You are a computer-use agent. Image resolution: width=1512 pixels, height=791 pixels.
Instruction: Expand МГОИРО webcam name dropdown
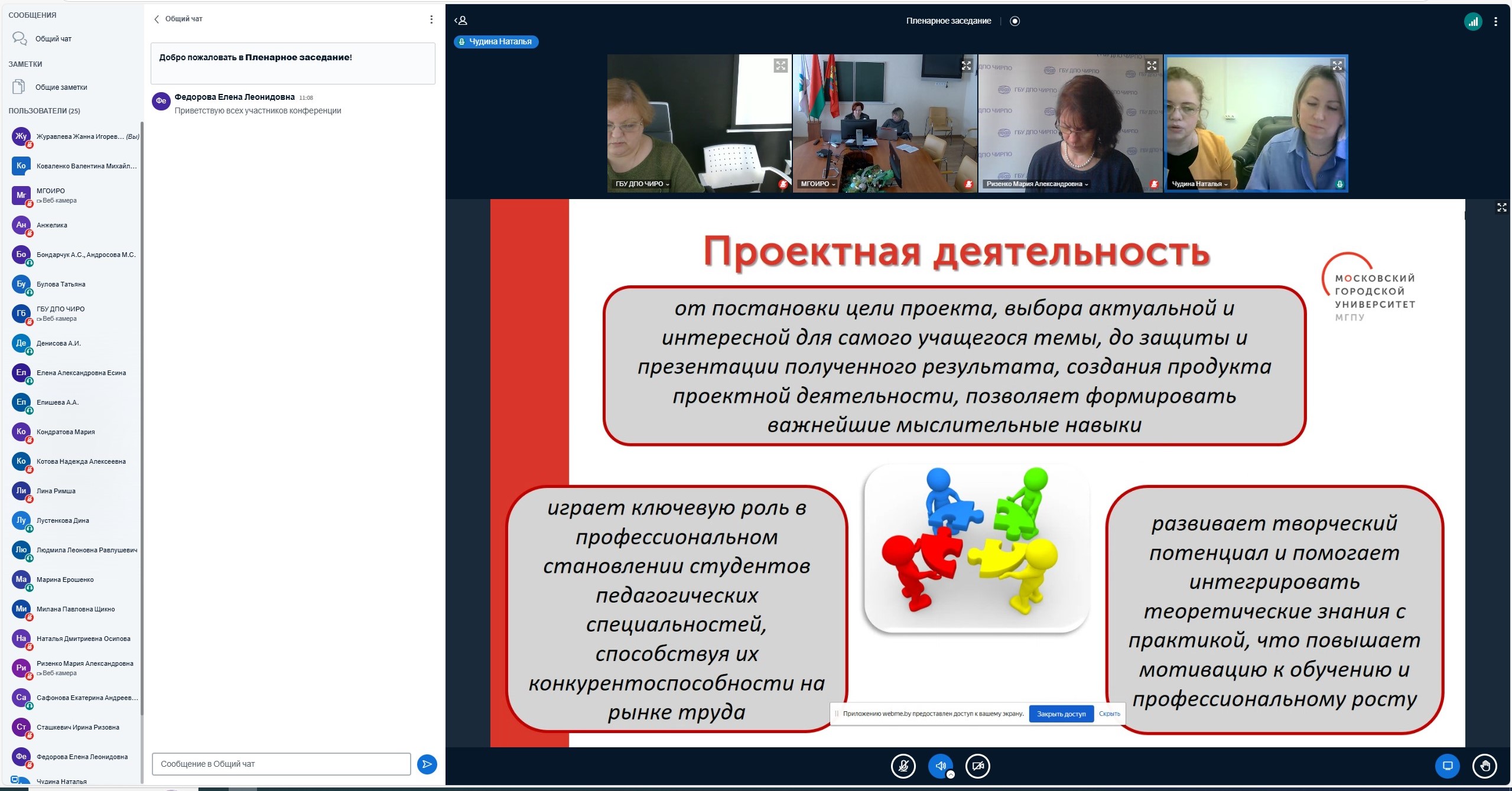tap(818, 184)
